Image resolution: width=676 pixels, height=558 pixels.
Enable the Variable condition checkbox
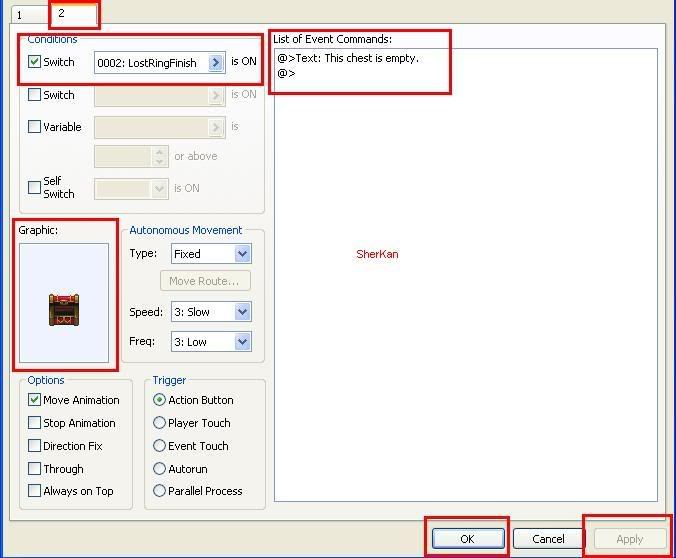[35, 127]
